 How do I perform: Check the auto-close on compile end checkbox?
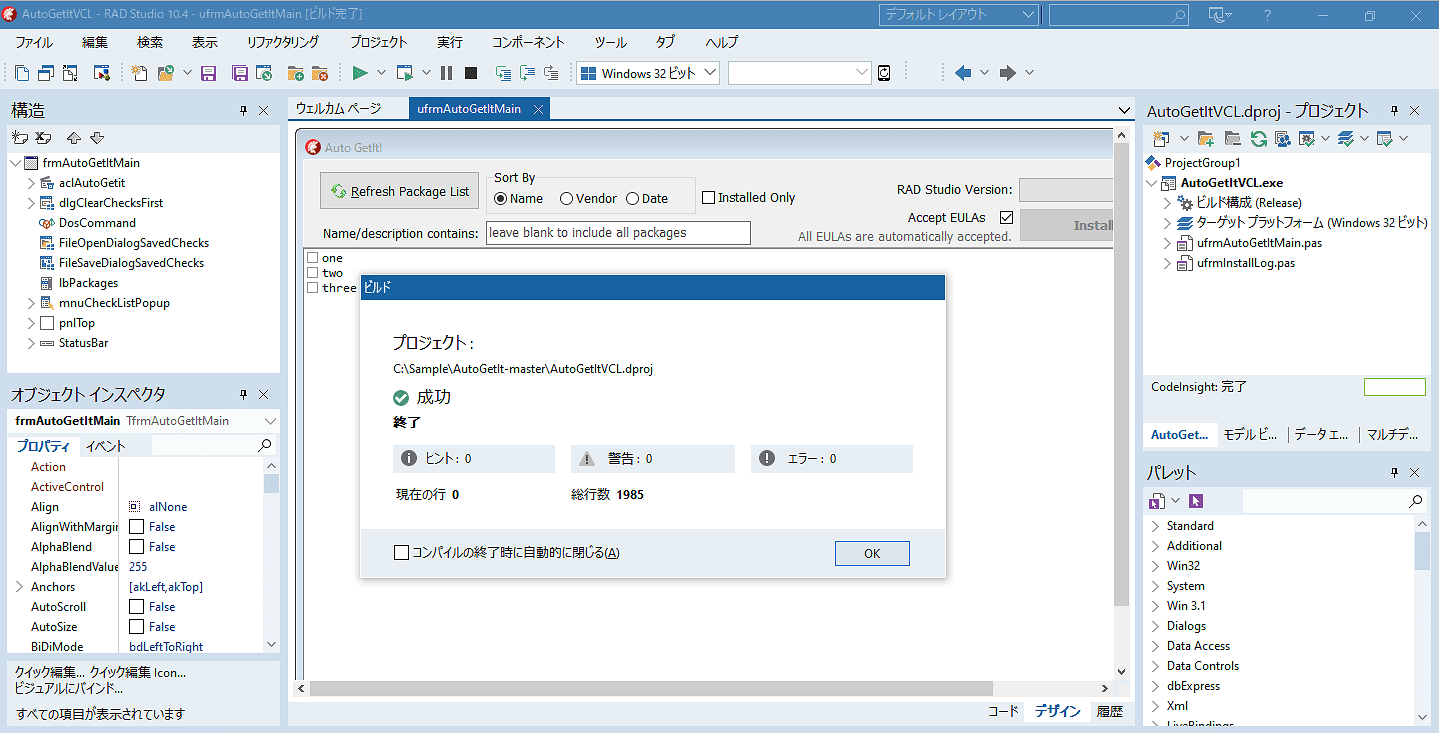tap(401, 552)
